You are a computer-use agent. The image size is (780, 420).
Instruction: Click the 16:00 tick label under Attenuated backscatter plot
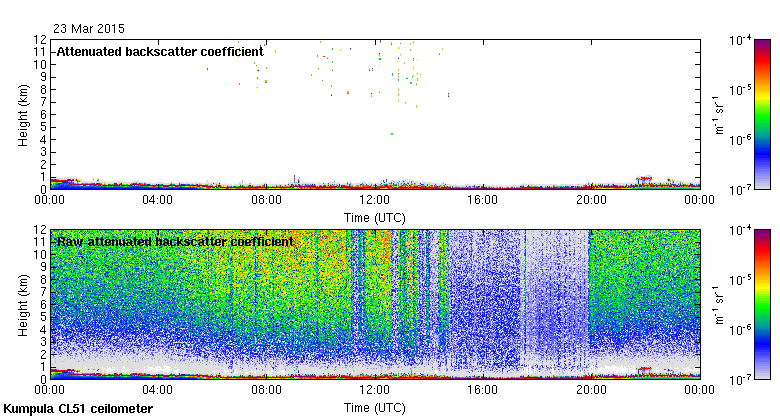click(483, 200)
